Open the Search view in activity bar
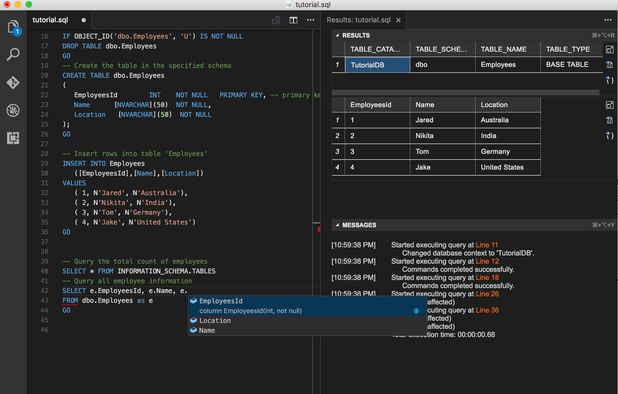This screenshot has width=618, height=394. pos(13,55)
